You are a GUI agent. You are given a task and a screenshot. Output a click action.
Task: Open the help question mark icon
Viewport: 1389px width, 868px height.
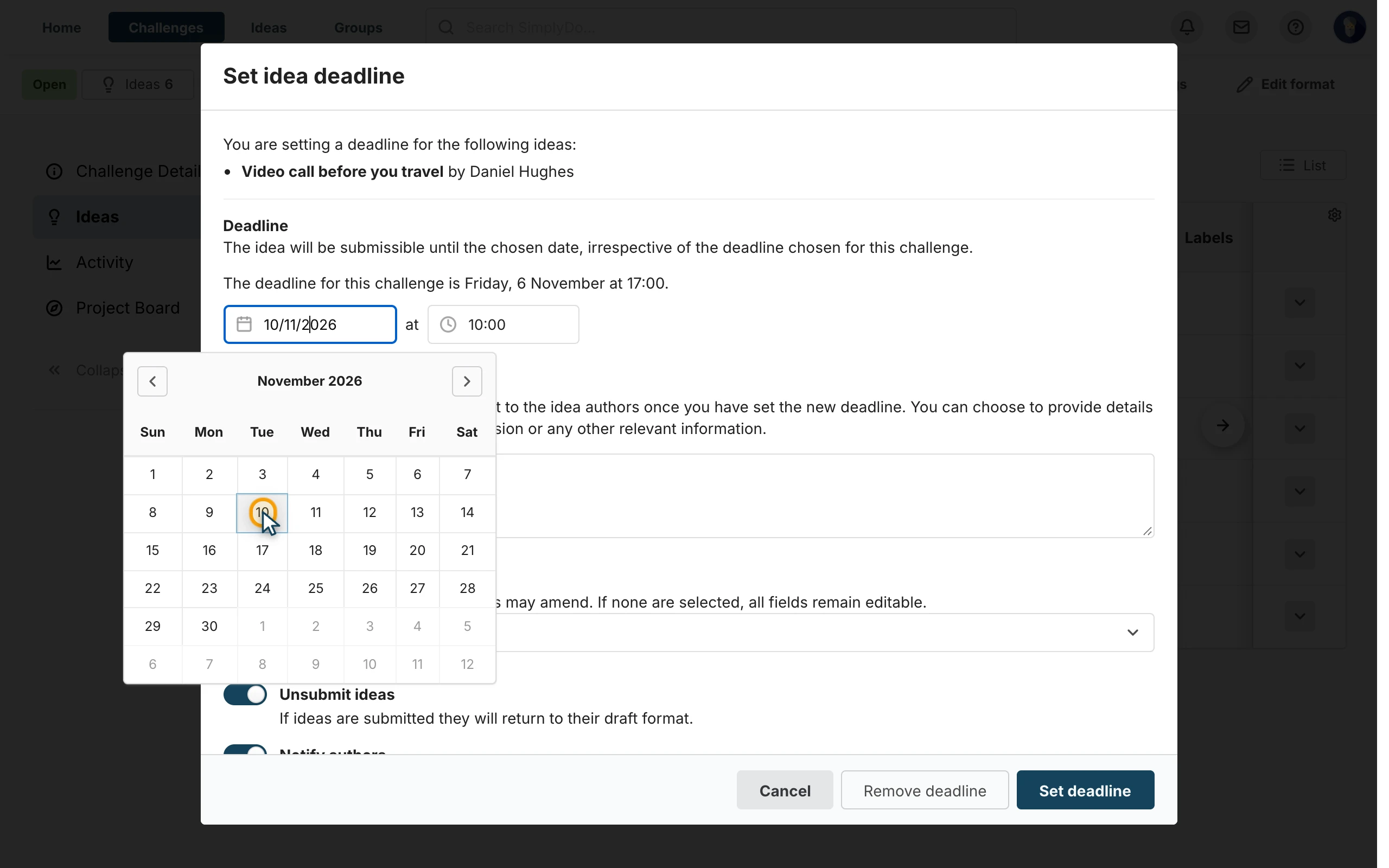click(1295, 27)
